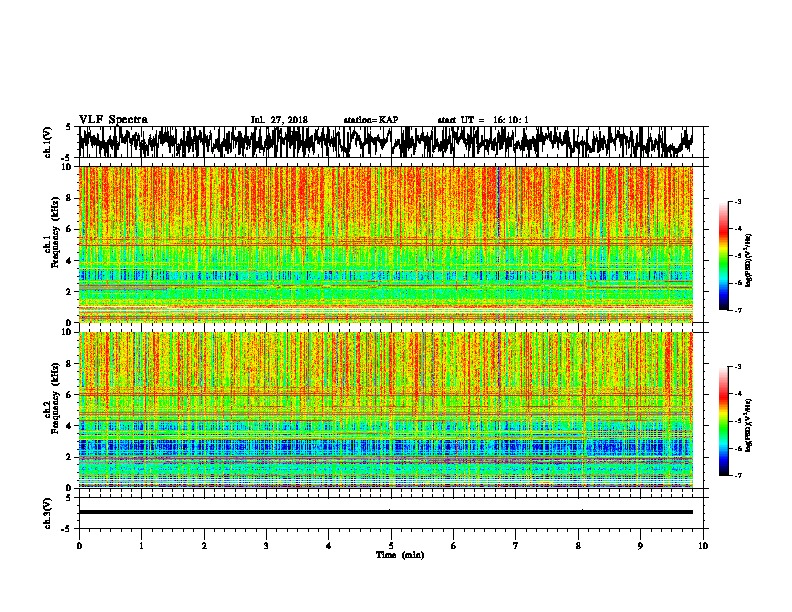Image resolution: width=792 pixels, height=612 pixels.
Task: Click the "6" tick on the ch.2 frequency axis
Action: pyautogui.click(x=70, y=395)
